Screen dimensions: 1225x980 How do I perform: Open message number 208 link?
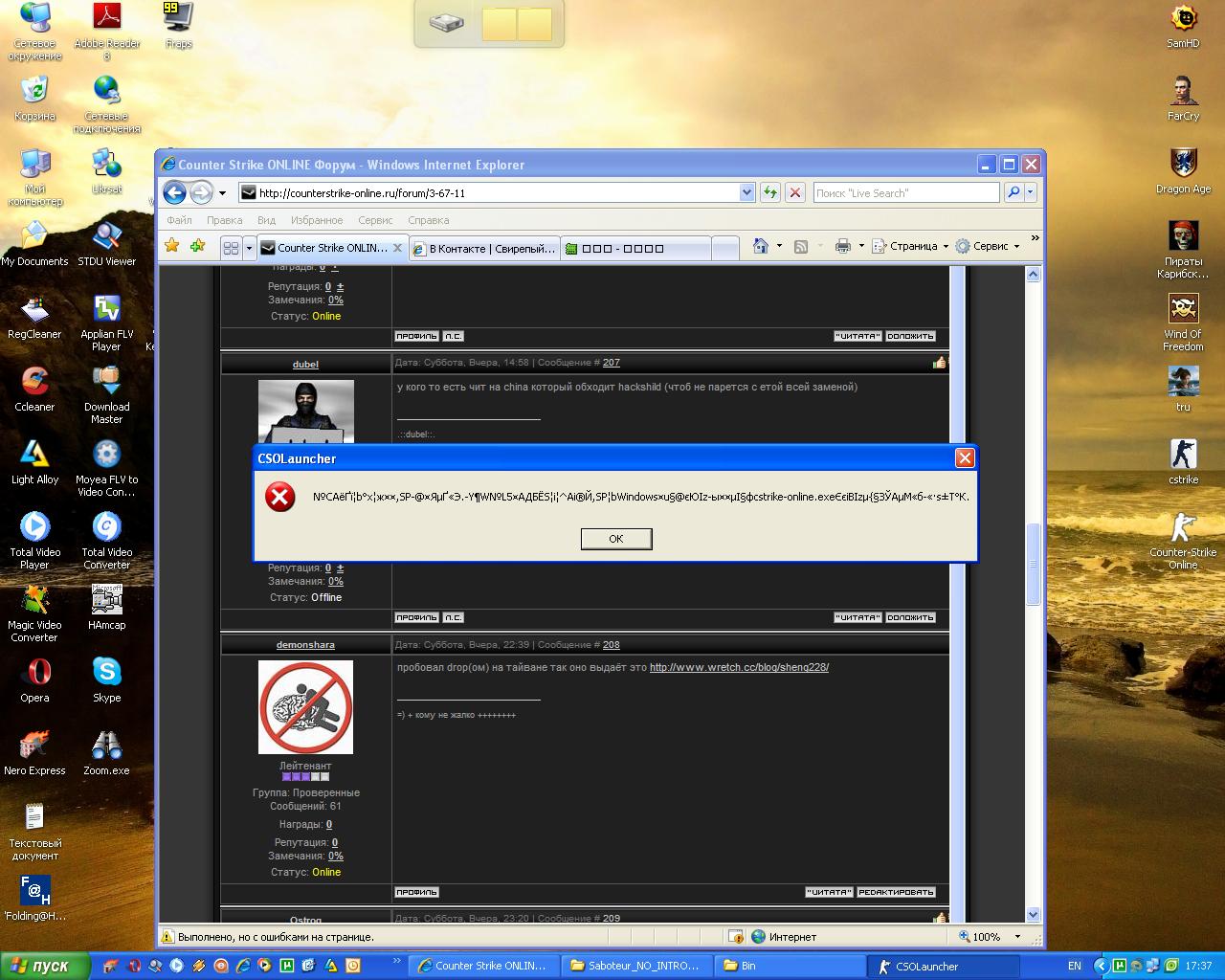[x=612, y=645]
